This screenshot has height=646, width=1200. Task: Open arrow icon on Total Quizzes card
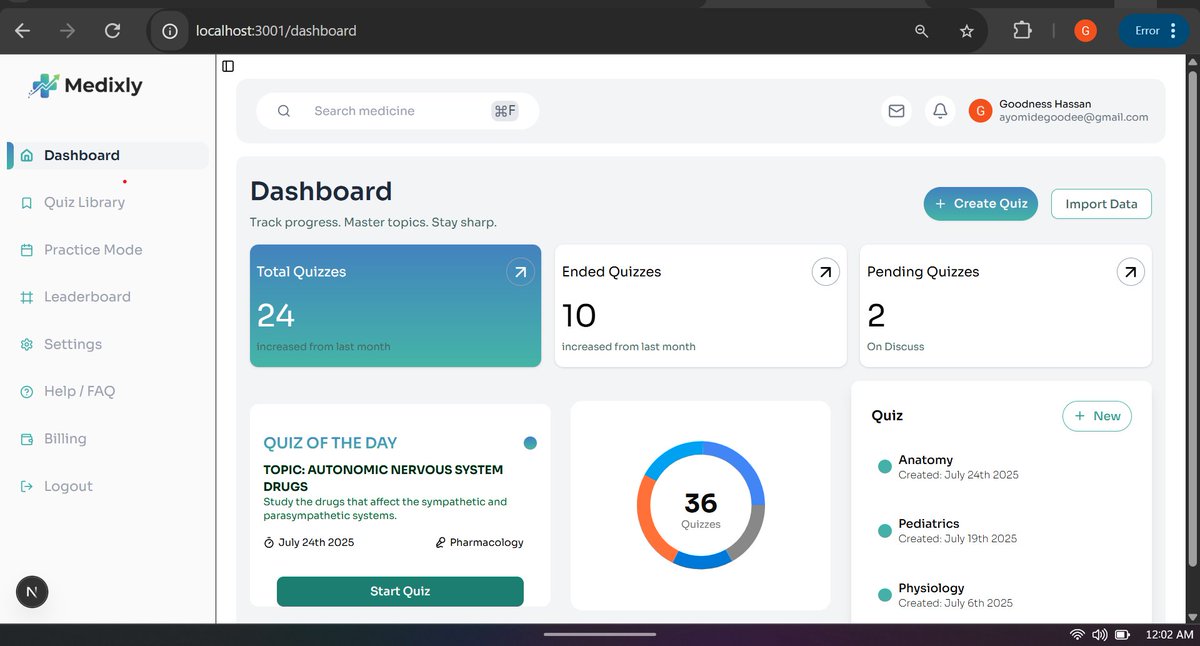pos(520,271)
